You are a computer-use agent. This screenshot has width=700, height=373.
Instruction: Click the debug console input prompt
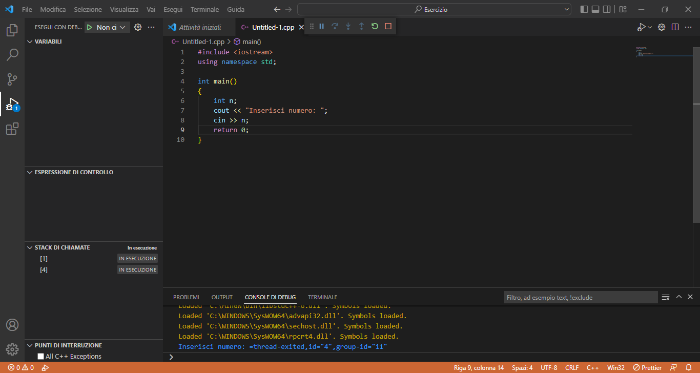point(431,357)
